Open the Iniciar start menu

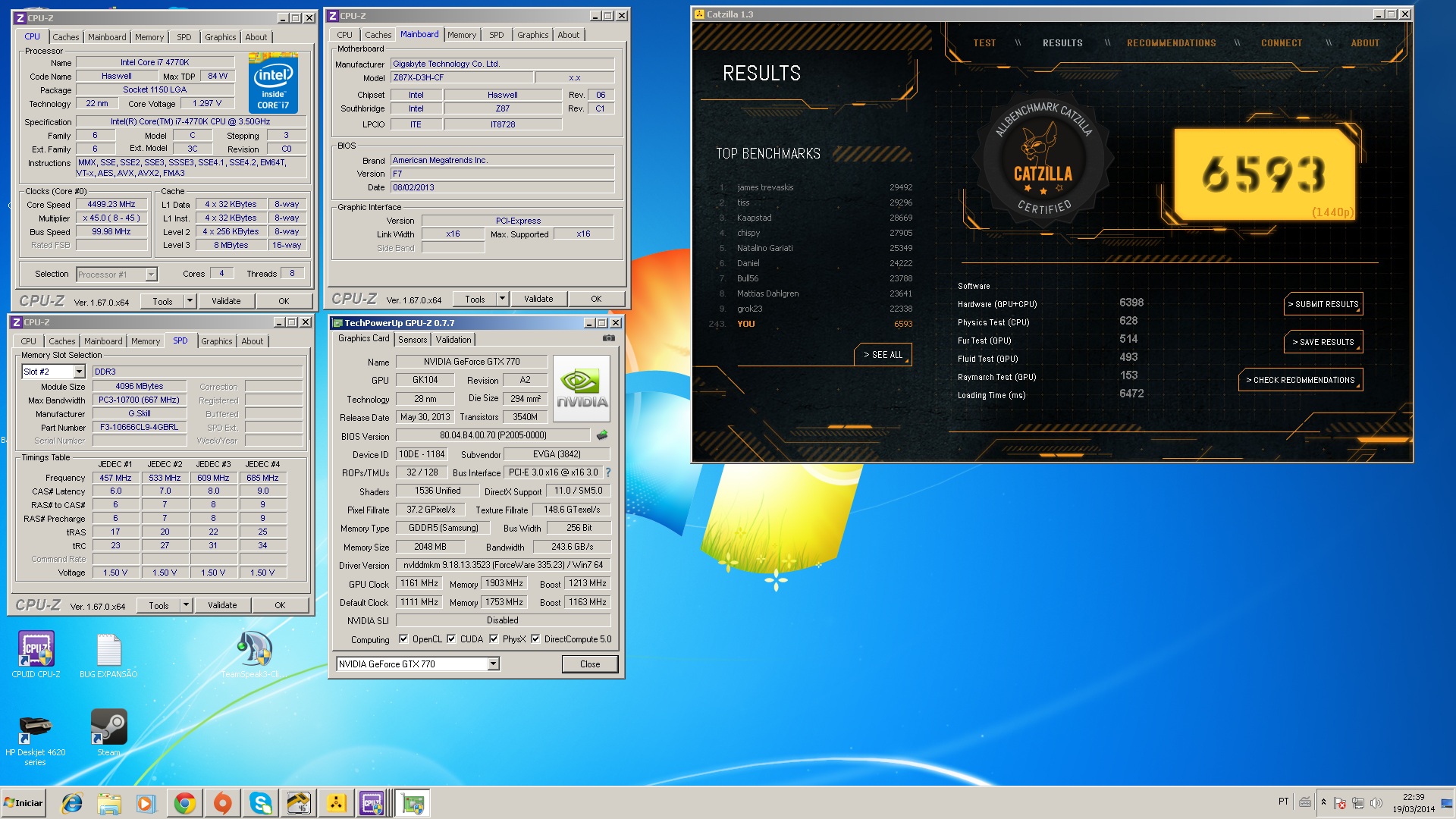click(24, 803)
